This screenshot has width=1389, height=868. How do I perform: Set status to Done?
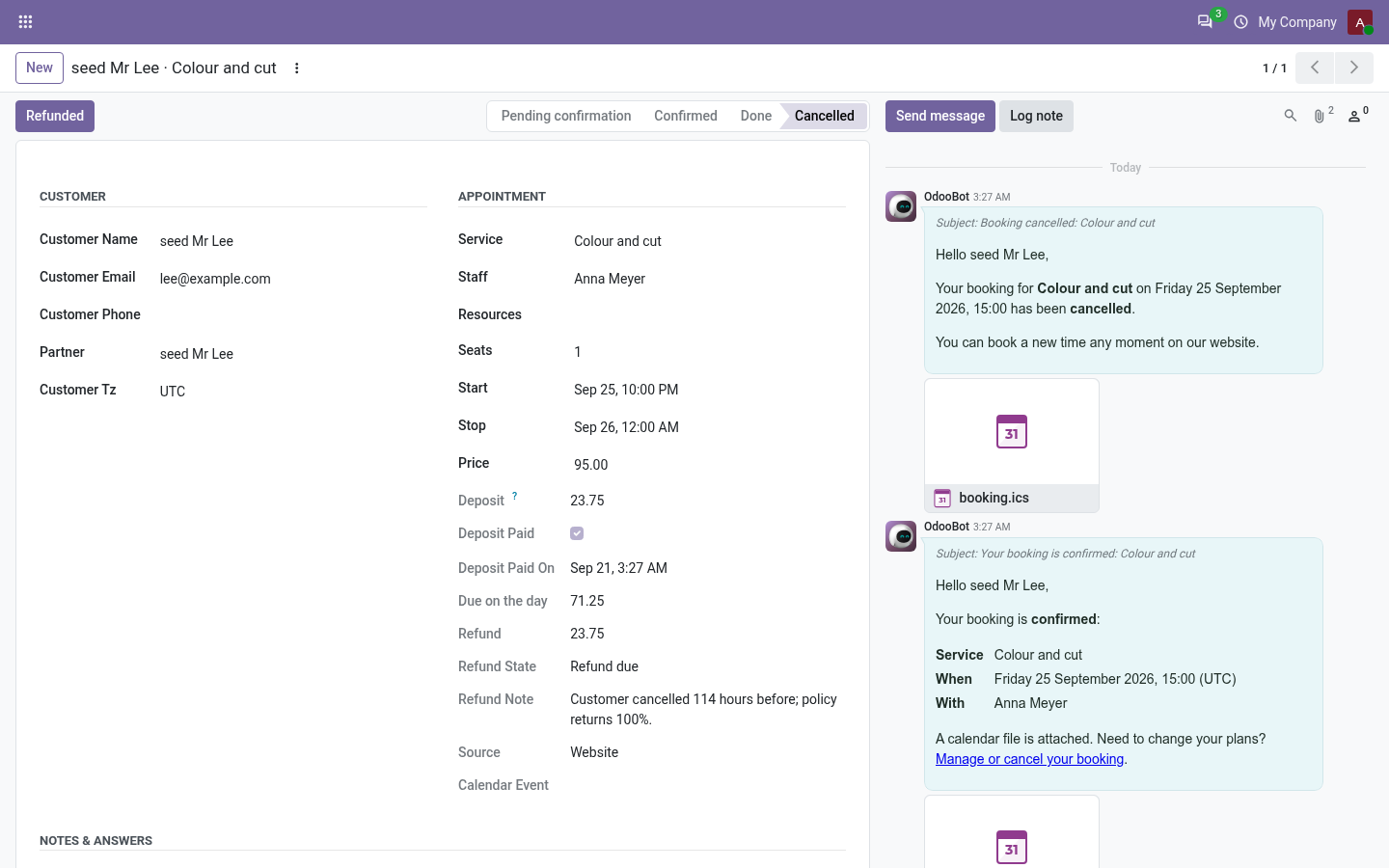(x=756, y=116)
